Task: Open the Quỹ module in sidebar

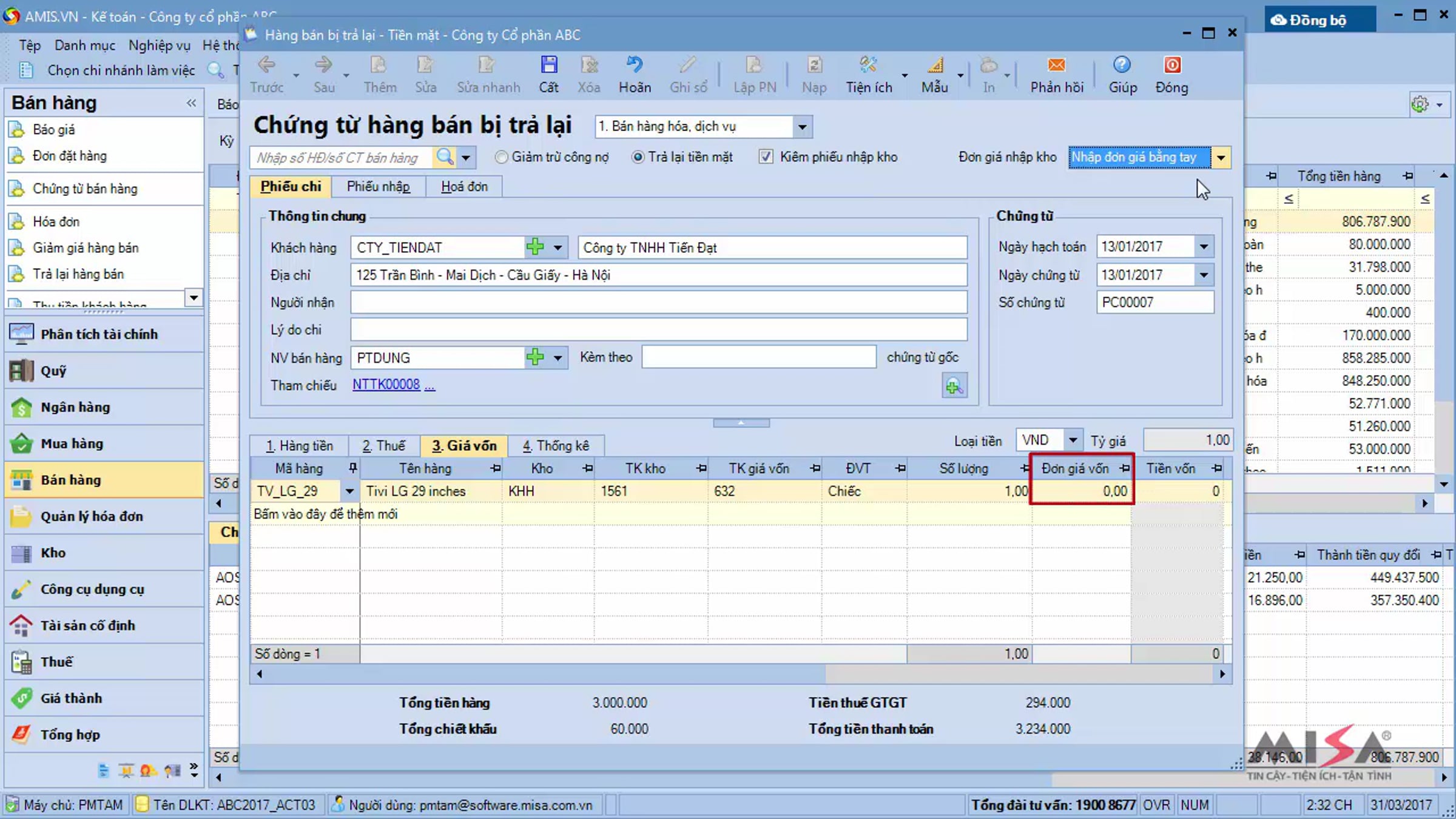Action: click(x=104, y=371)
